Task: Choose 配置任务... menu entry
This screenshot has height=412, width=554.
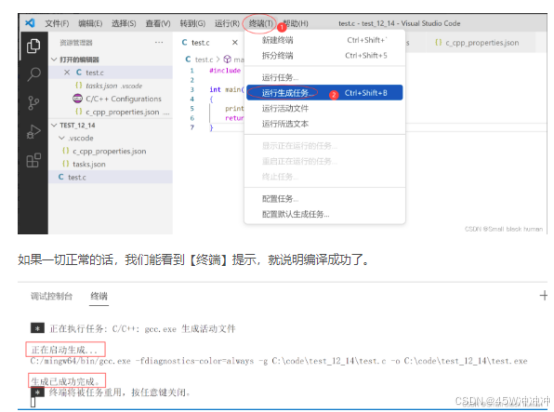Action: point(324,199)
